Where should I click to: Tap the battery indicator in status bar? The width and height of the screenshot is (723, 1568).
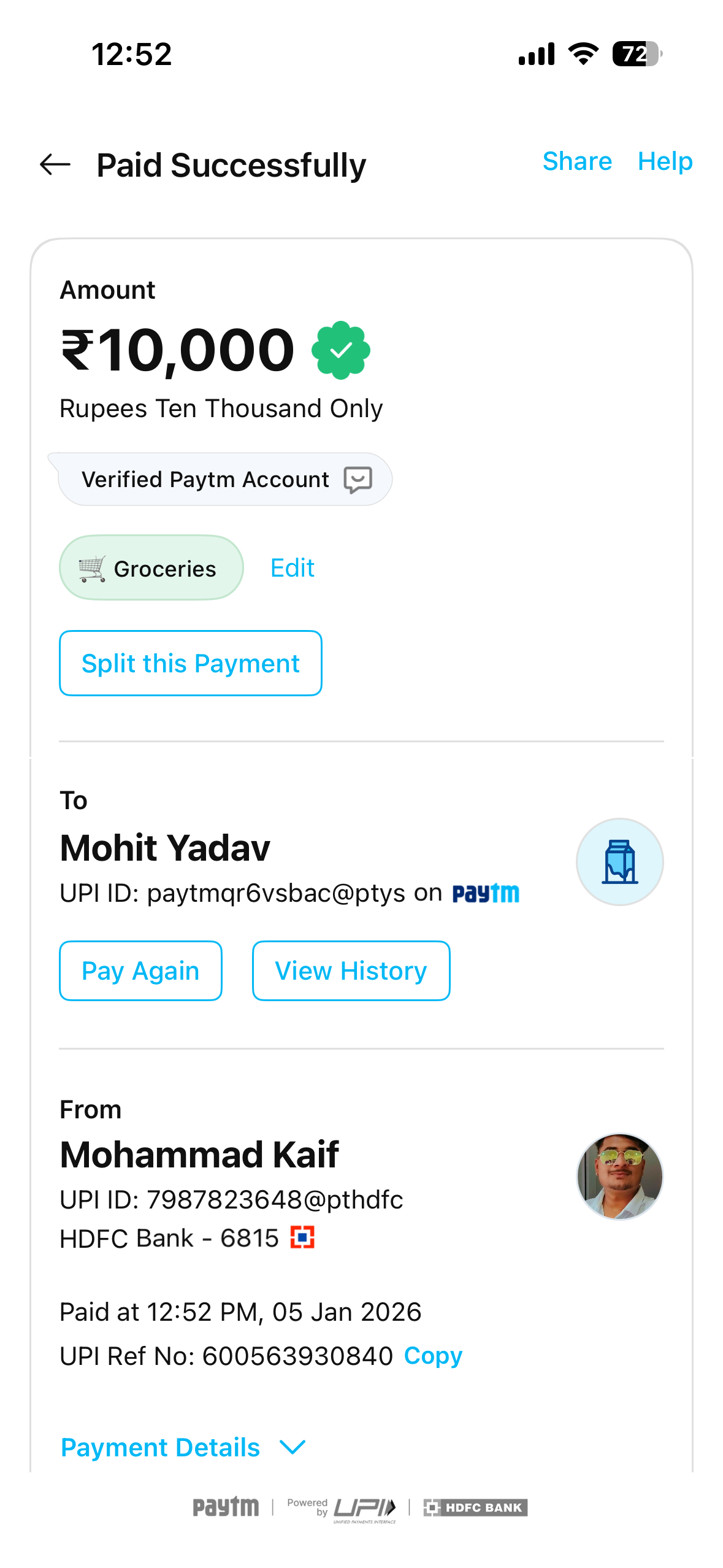pos(637,54)
